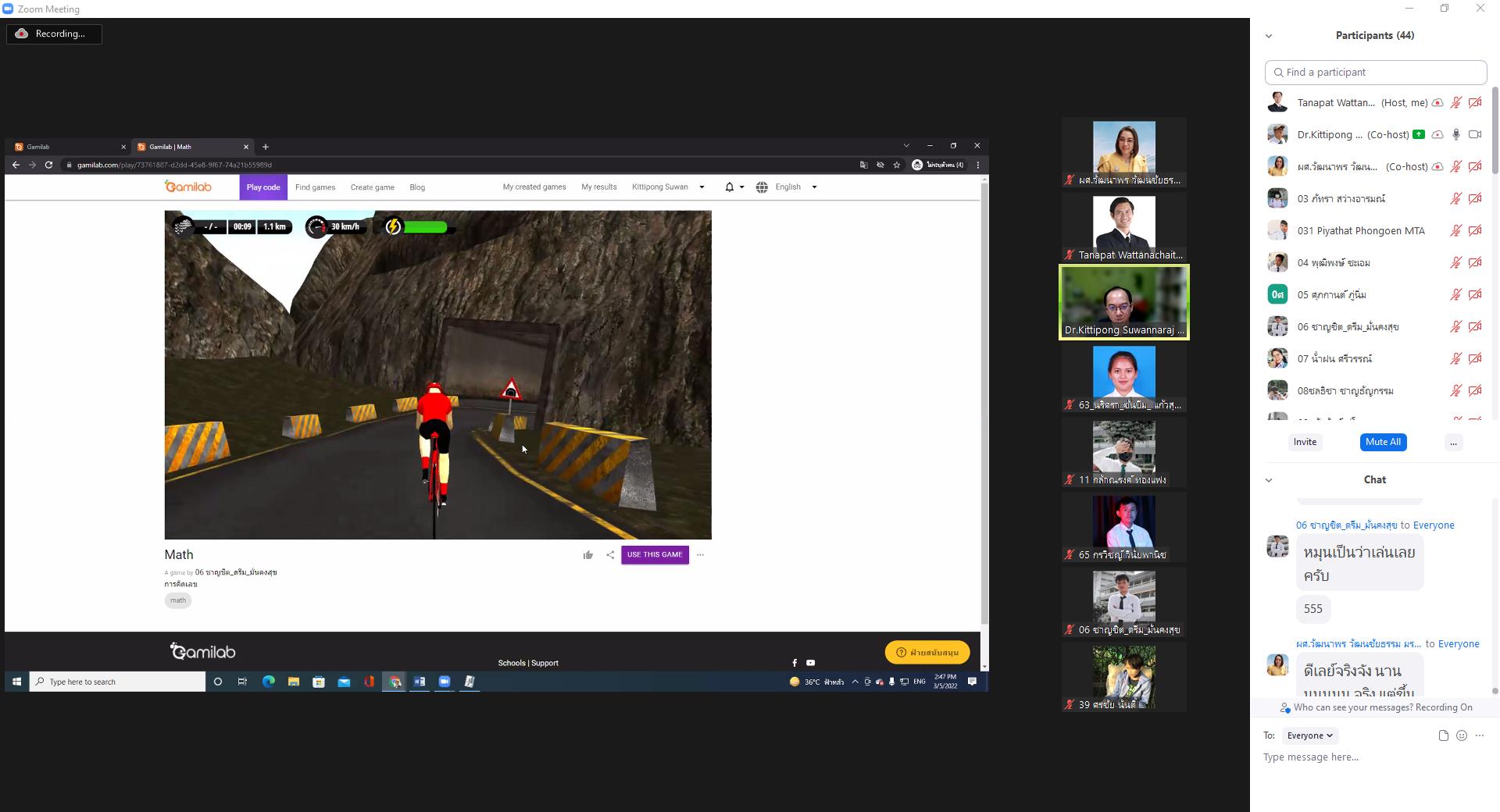This screenshot has height=812, width=1500.
Task: Open Gamilab YouTube footer icon
Action: 810,663
